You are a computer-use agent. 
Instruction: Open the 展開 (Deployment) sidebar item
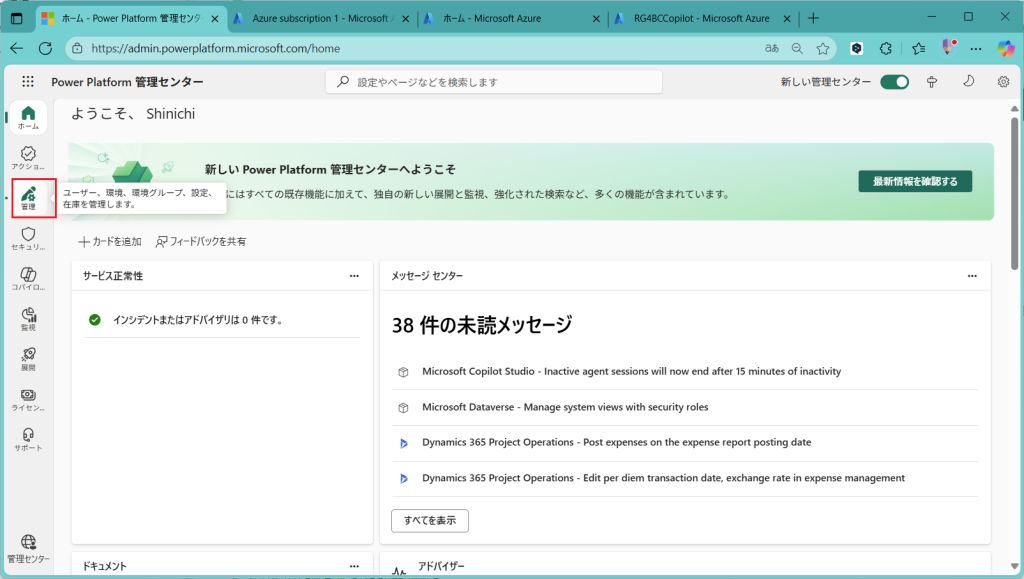coord(28,359)
